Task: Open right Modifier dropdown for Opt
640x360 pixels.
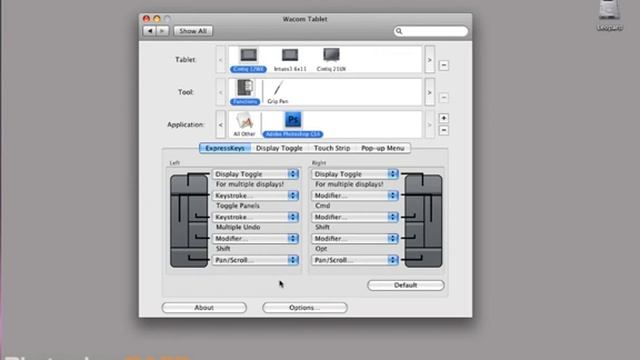Action: pos(355,238)
